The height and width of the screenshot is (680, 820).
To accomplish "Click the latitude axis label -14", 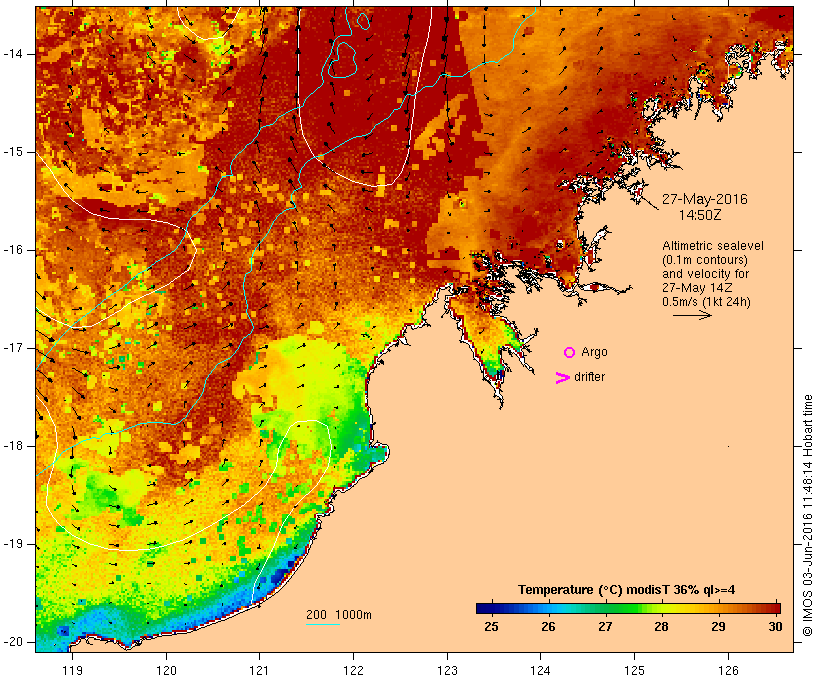I will click(13, 54).
